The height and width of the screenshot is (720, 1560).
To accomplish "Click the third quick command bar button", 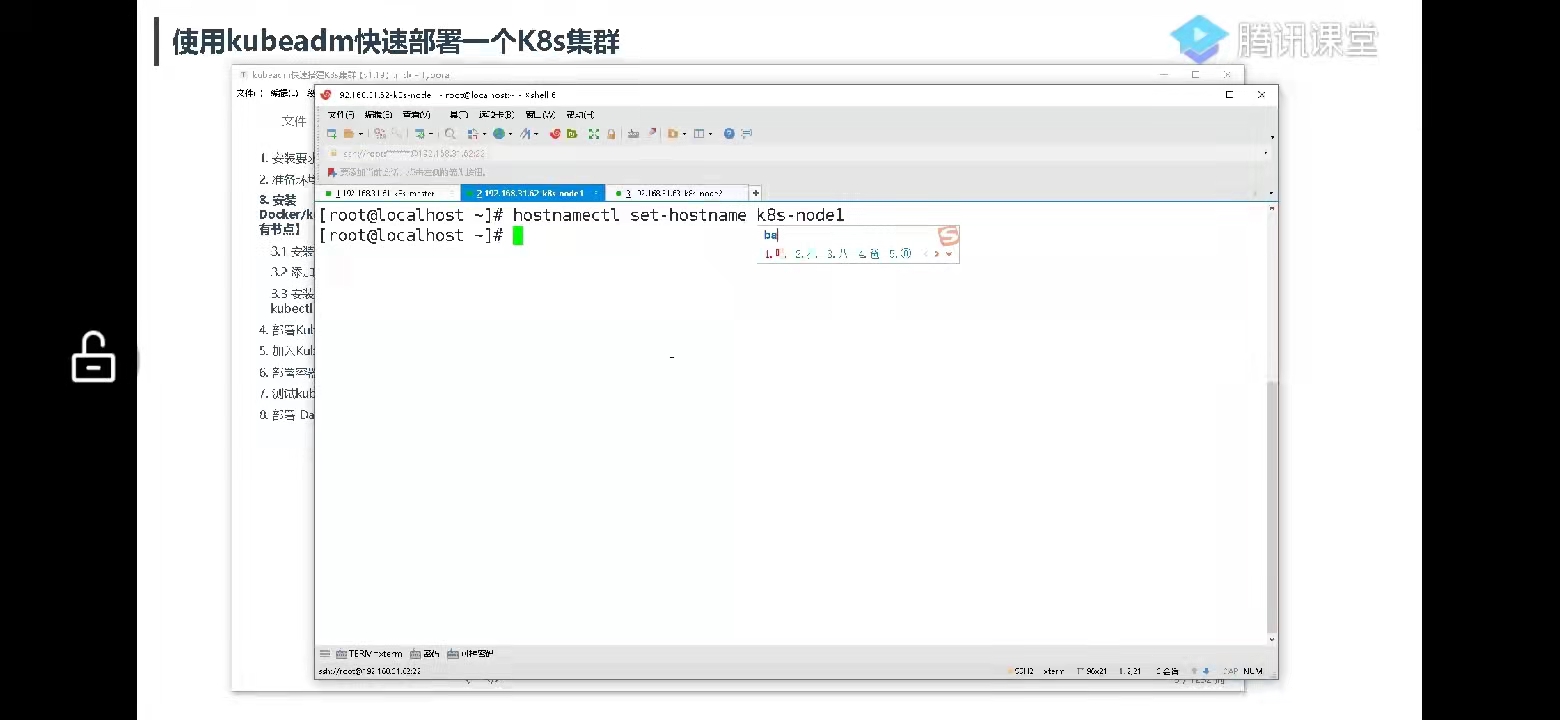I will [x=470, y=654].
